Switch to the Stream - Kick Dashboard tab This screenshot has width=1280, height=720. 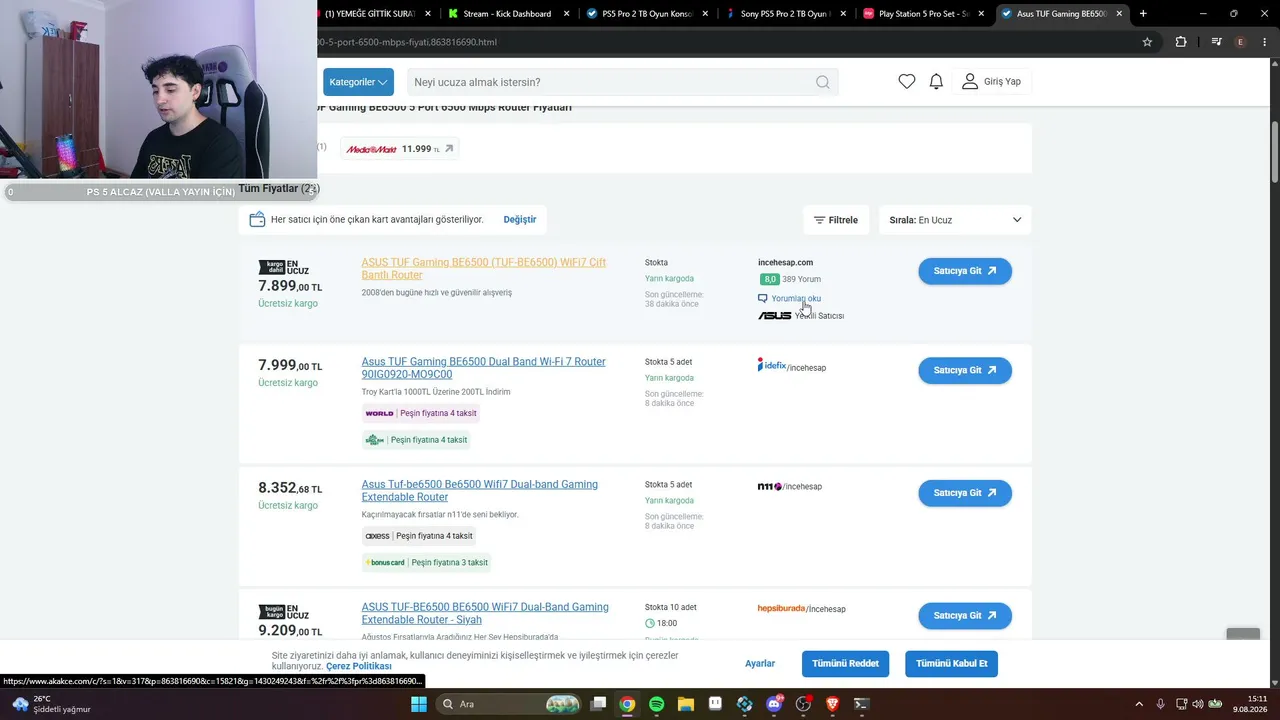click(x=509, y=14)
